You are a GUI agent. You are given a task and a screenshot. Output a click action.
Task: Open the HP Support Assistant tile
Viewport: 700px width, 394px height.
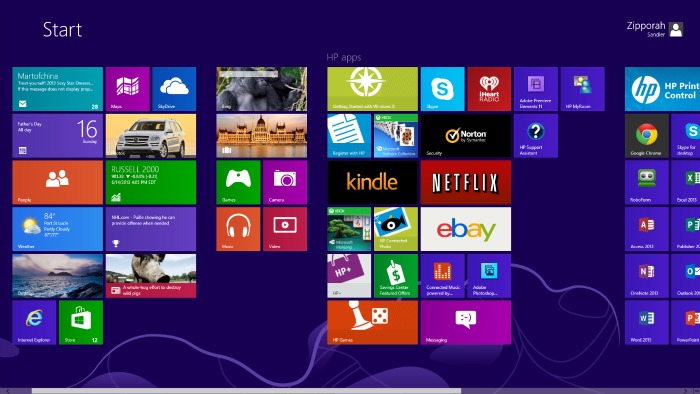(536, 136)
